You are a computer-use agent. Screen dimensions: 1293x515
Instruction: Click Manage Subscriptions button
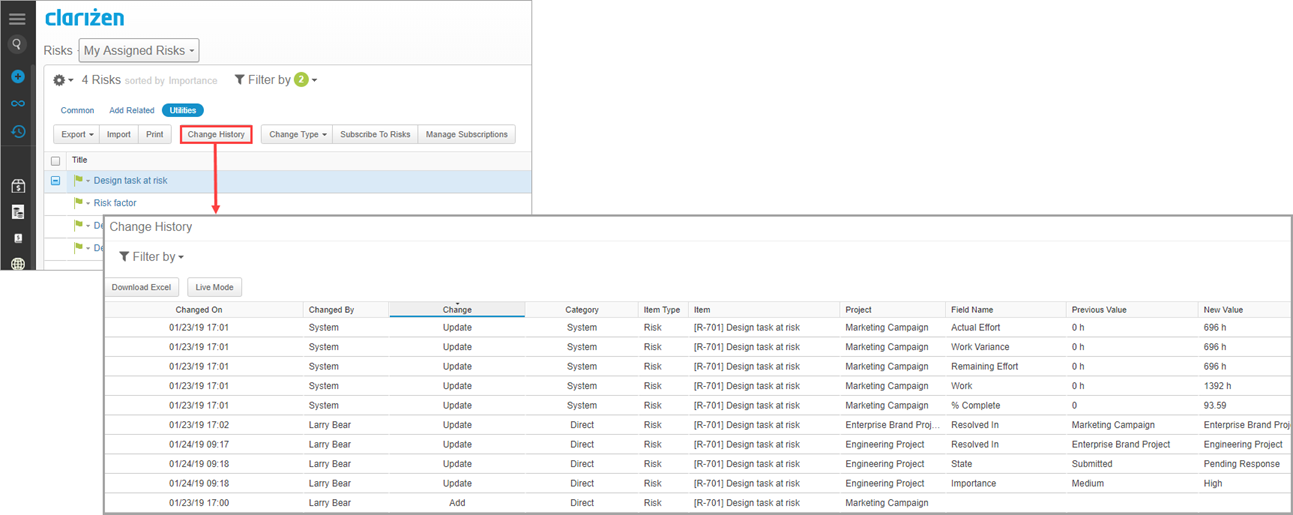467,134
